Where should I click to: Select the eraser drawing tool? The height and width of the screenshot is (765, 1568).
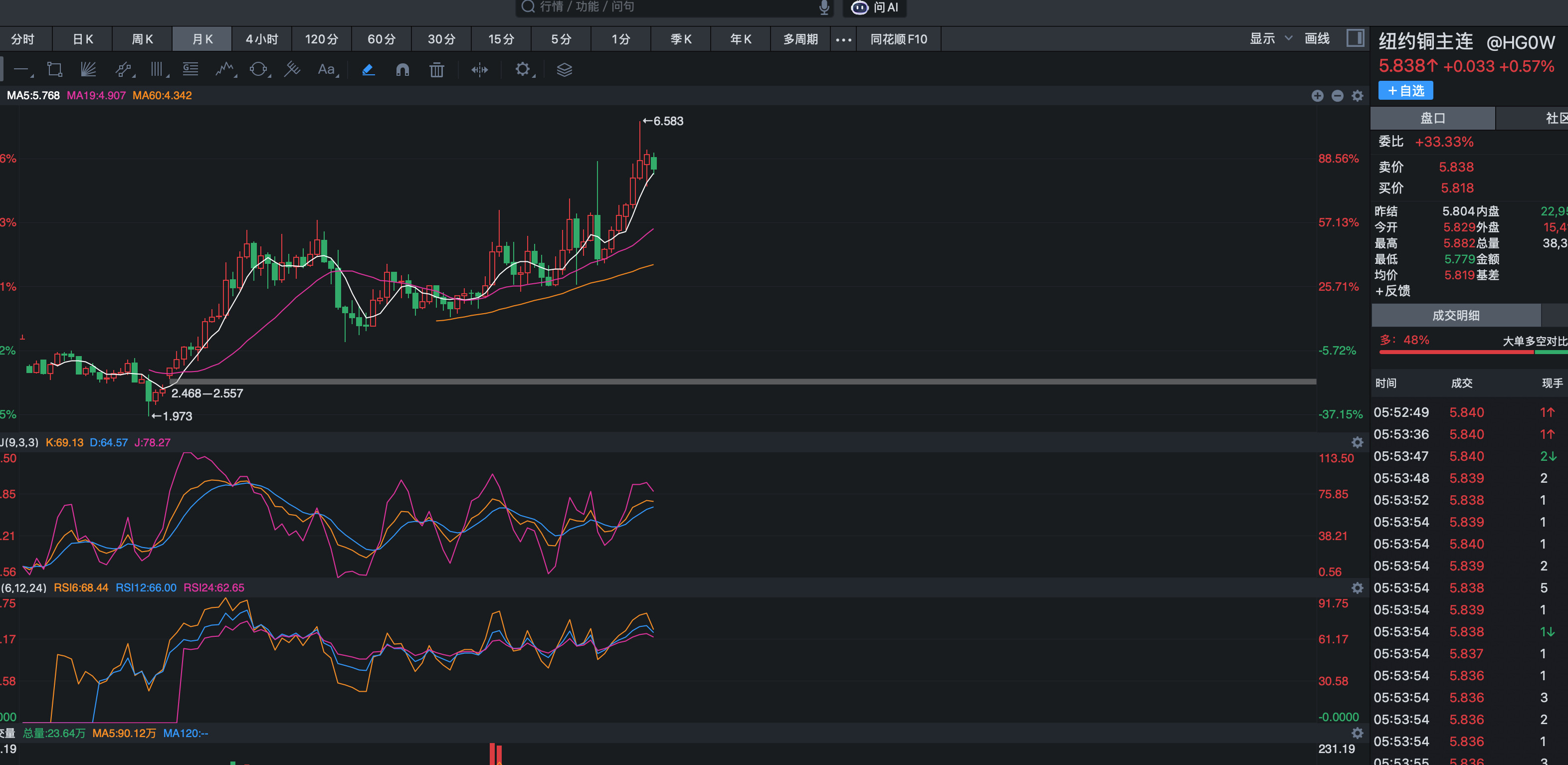pyautogui.click(x=368, y=69)
